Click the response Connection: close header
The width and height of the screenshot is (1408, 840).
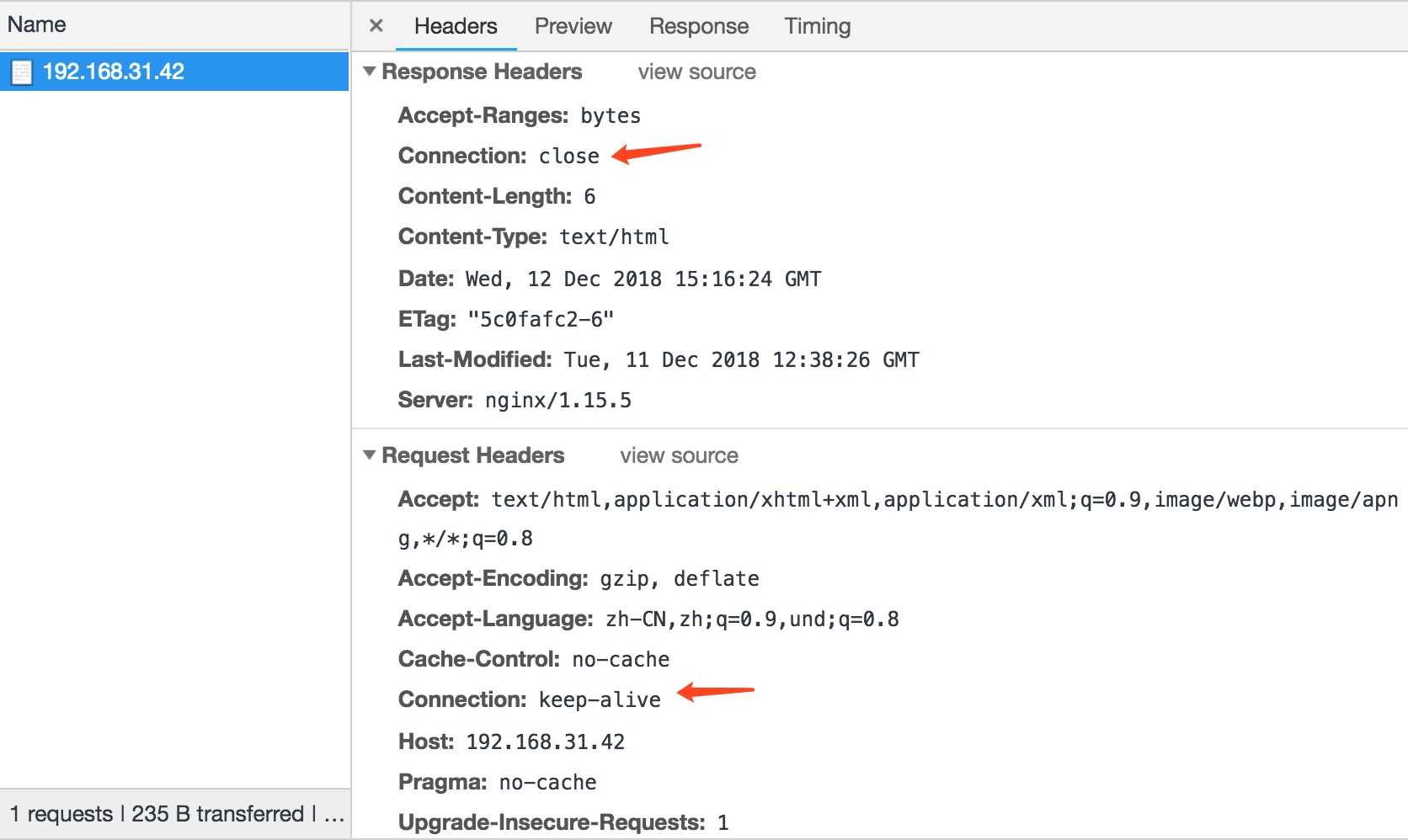(499, 156)
